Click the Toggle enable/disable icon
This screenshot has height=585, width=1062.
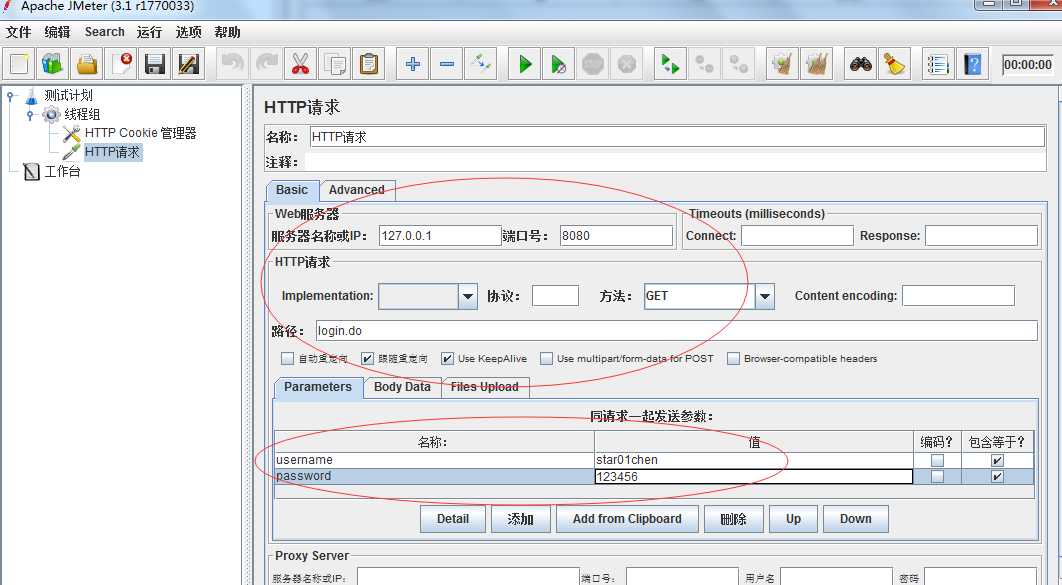point(481,64)
